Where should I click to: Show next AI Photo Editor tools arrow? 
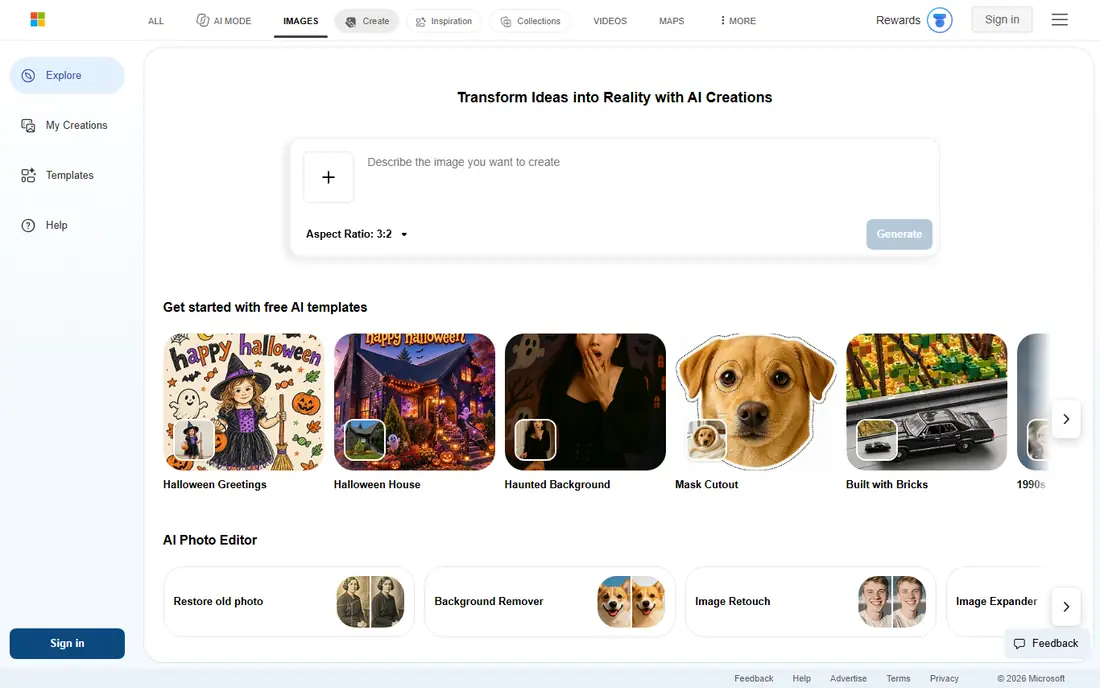point(1066,607)
